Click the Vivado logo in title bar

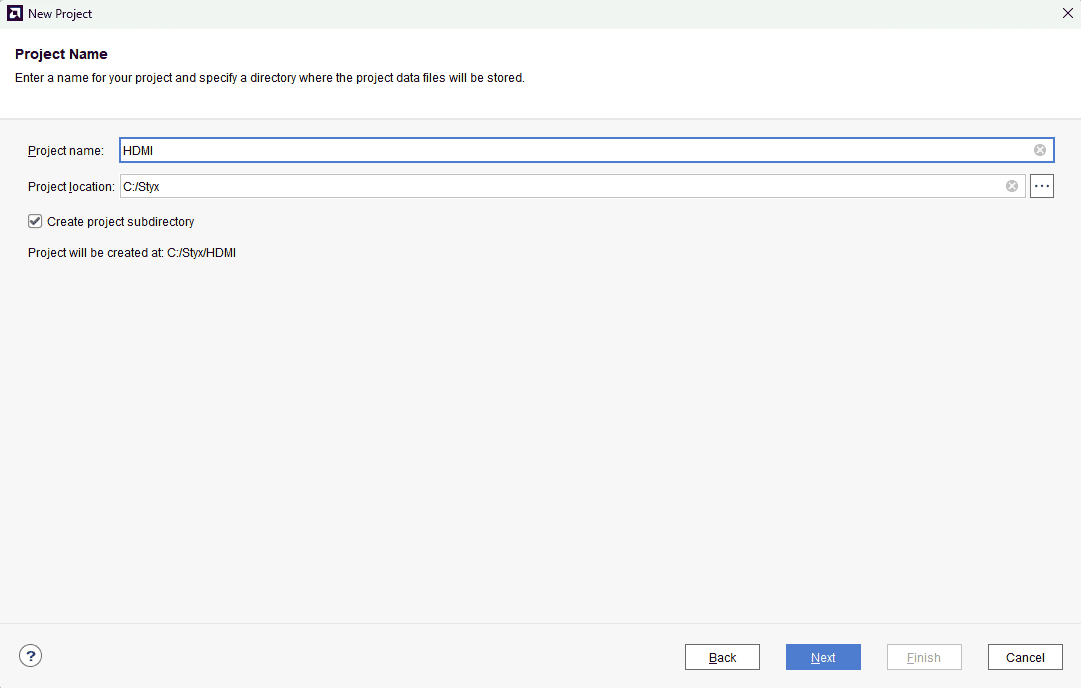tap(15, 14)
